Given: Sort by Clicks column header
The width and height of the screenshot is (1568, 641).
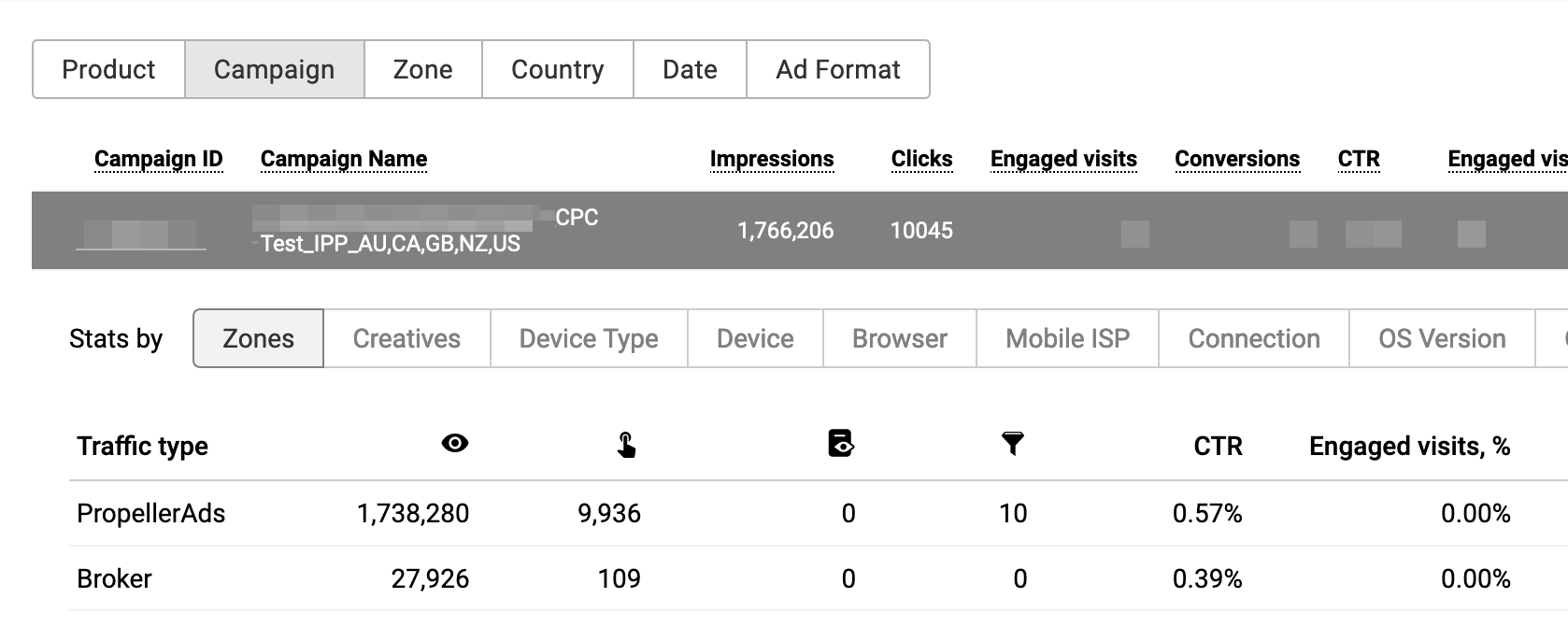Looking at the screenshot, I should (x=921, y=159).
